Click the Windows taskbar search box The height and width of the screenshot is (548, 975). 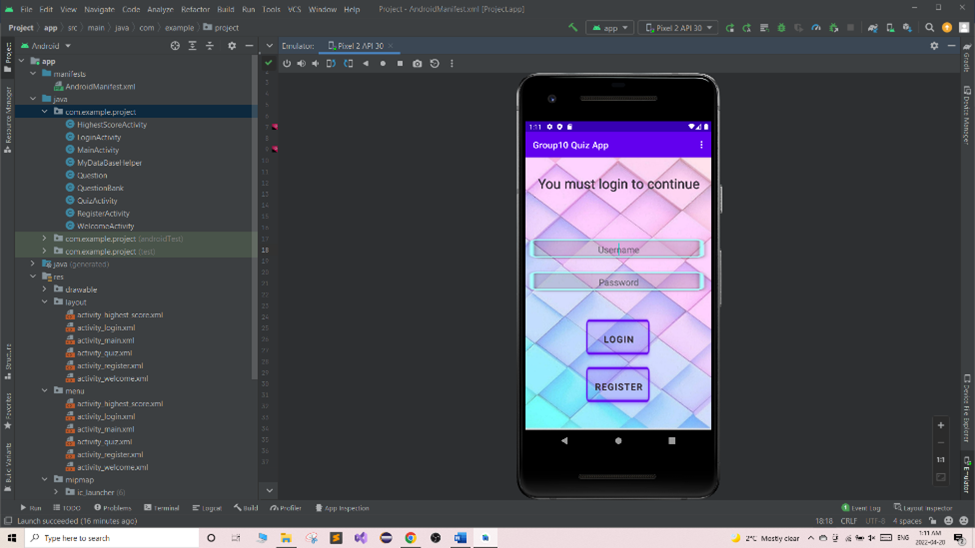[x=112, y=538]
